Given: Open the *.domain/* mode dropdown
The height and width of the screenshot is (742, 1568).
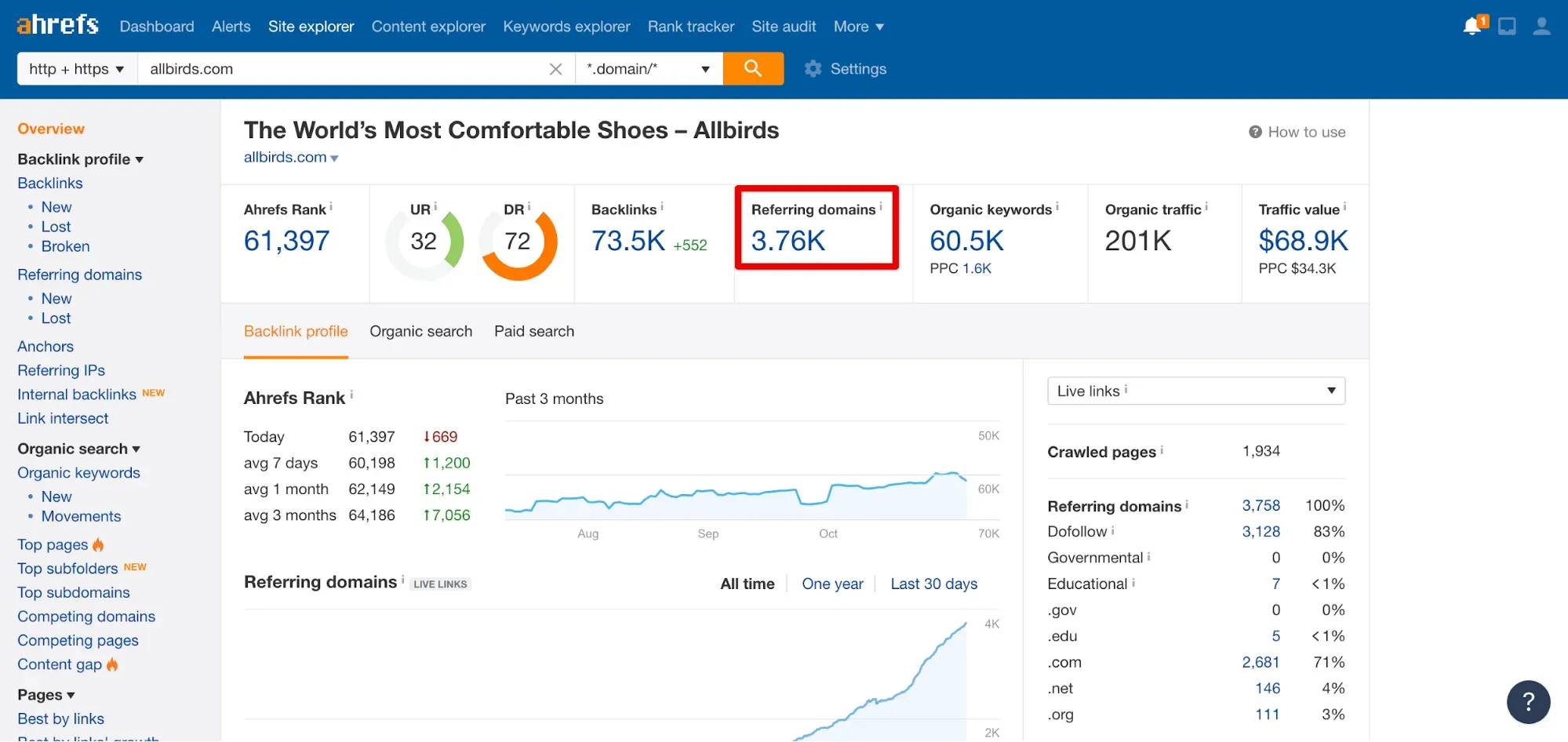Looking at the screenshot, I should pos(648,69).
